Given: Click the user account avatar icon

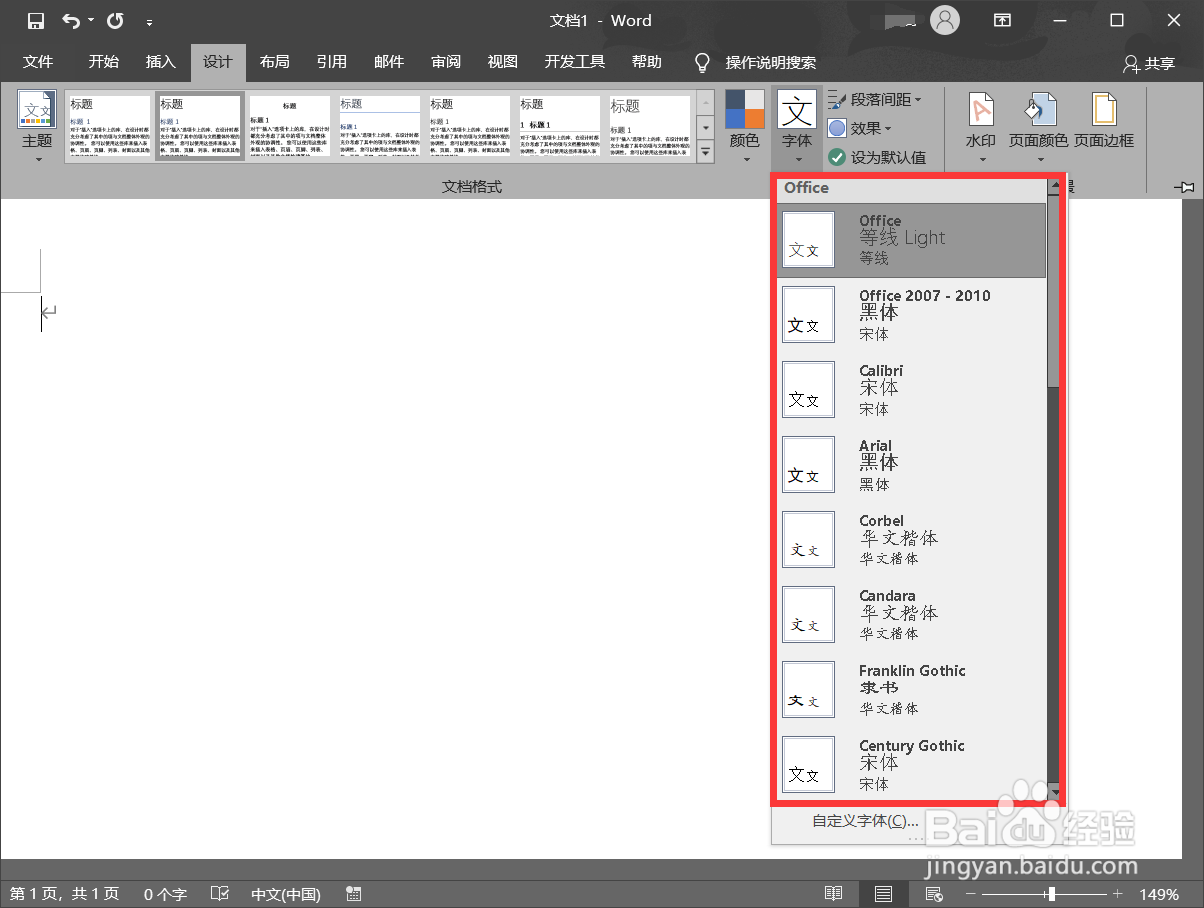Looking at the screenshot, I should (x=944, y=20).
